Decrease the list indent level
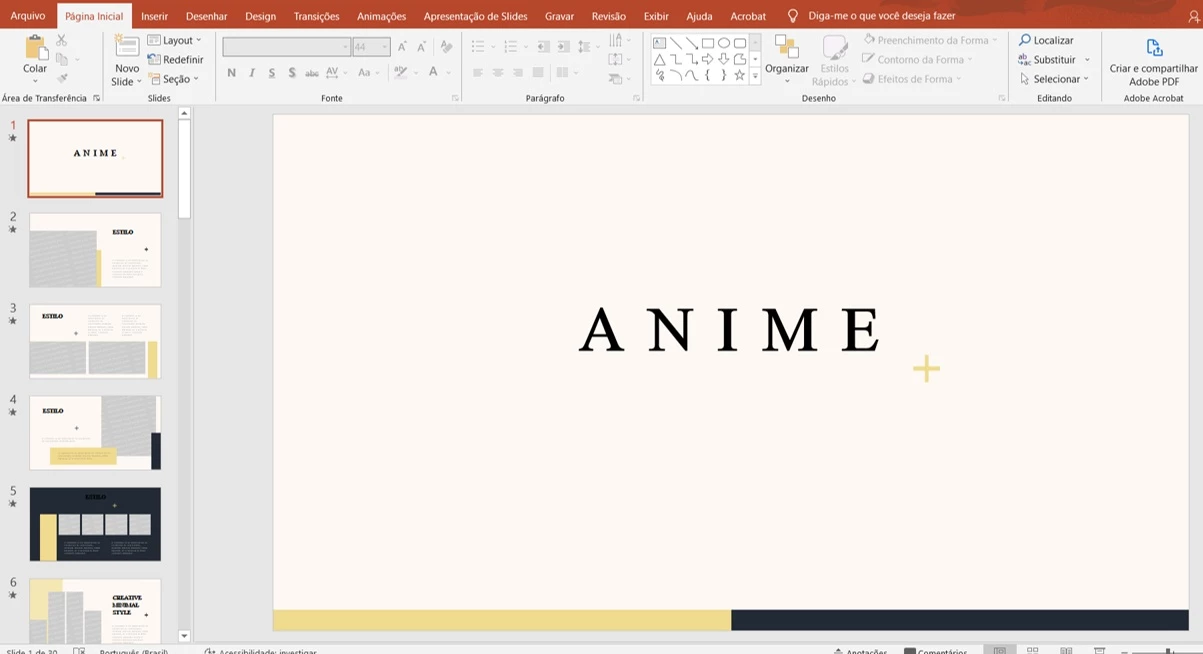The height and width of the screenshot is (654, 1203). tap(543, 47)
